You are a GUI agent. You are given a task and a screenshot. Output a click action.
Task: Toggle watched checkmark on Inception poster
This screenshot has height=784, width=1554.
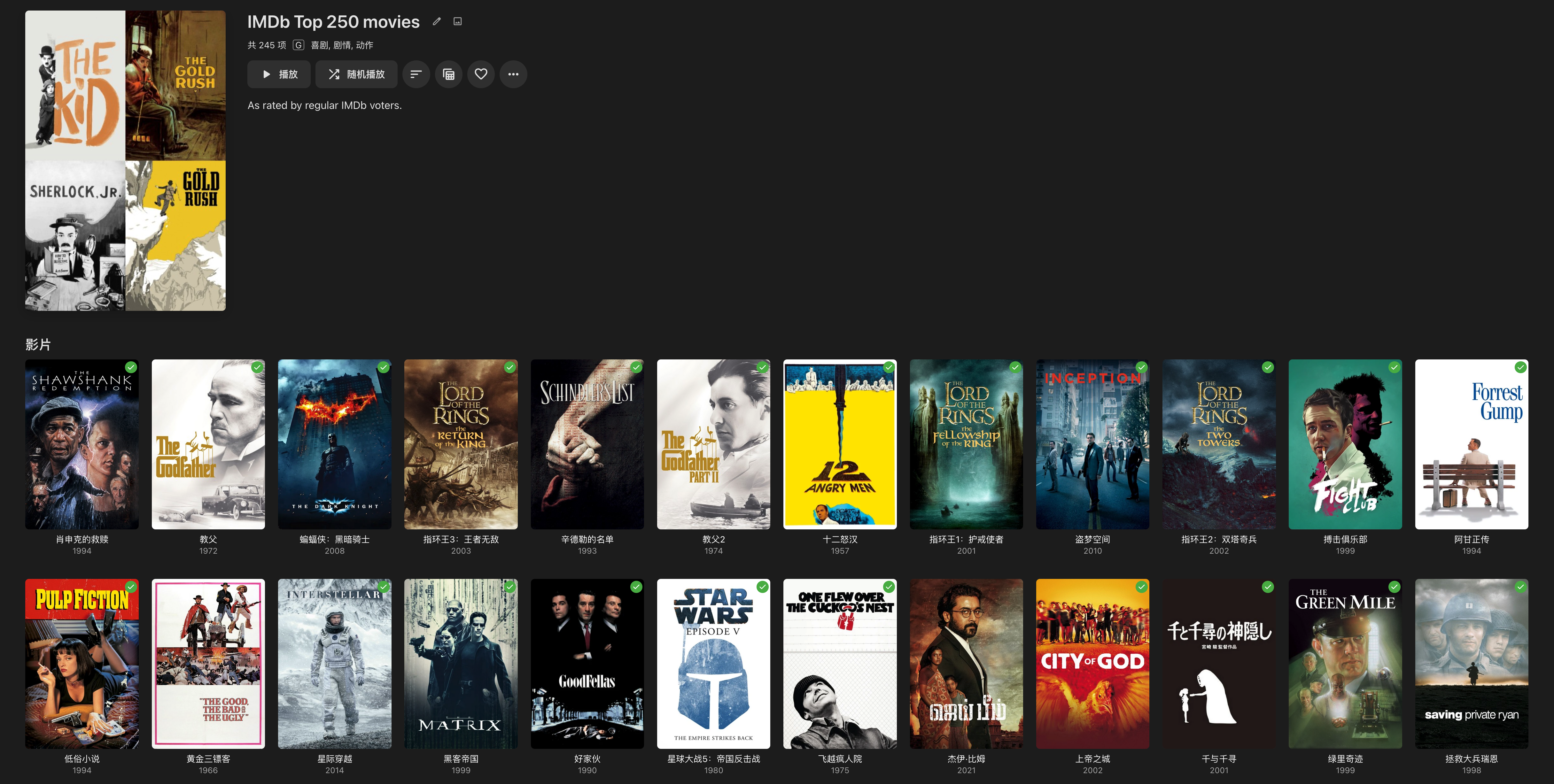[1141, 367]
